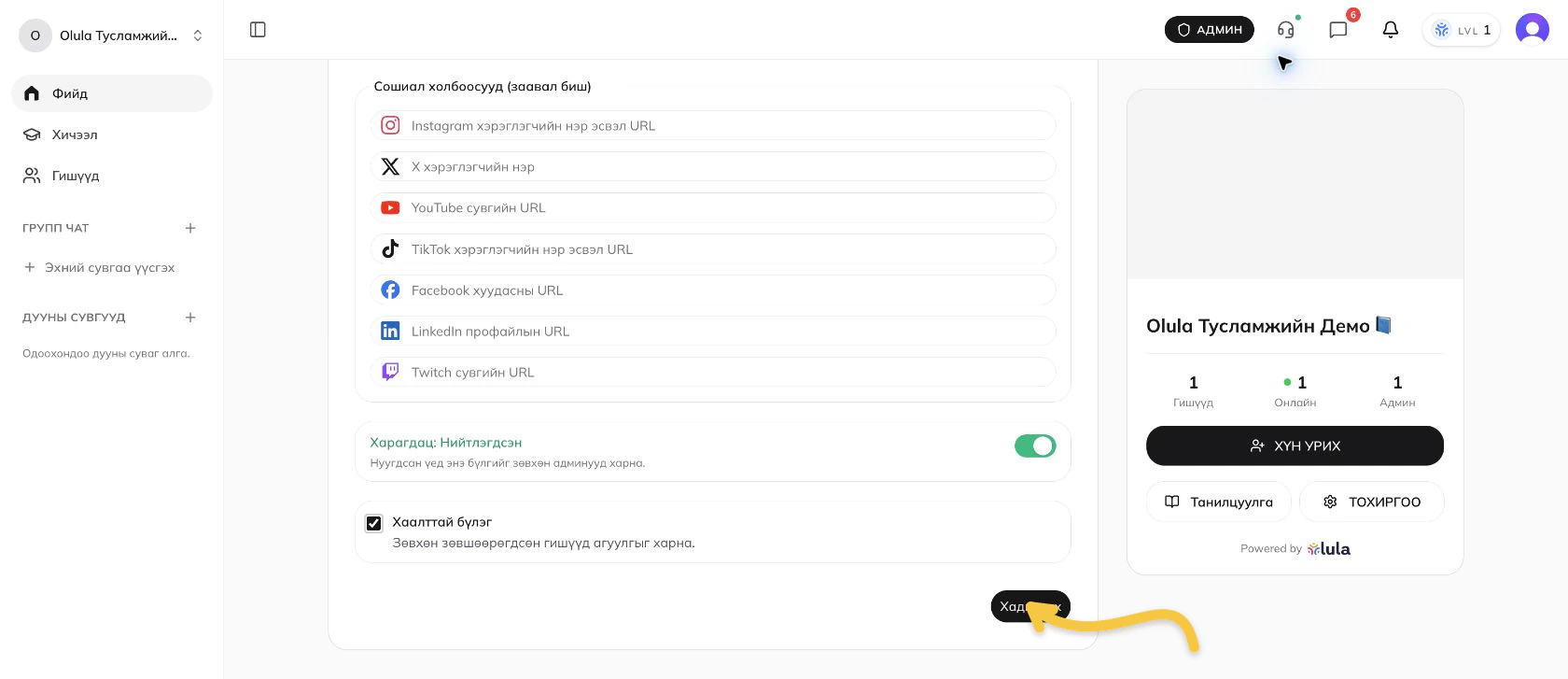Open the notifications bell
The width and height of the screenshot is (1568, 679).
coord(1391,30)
